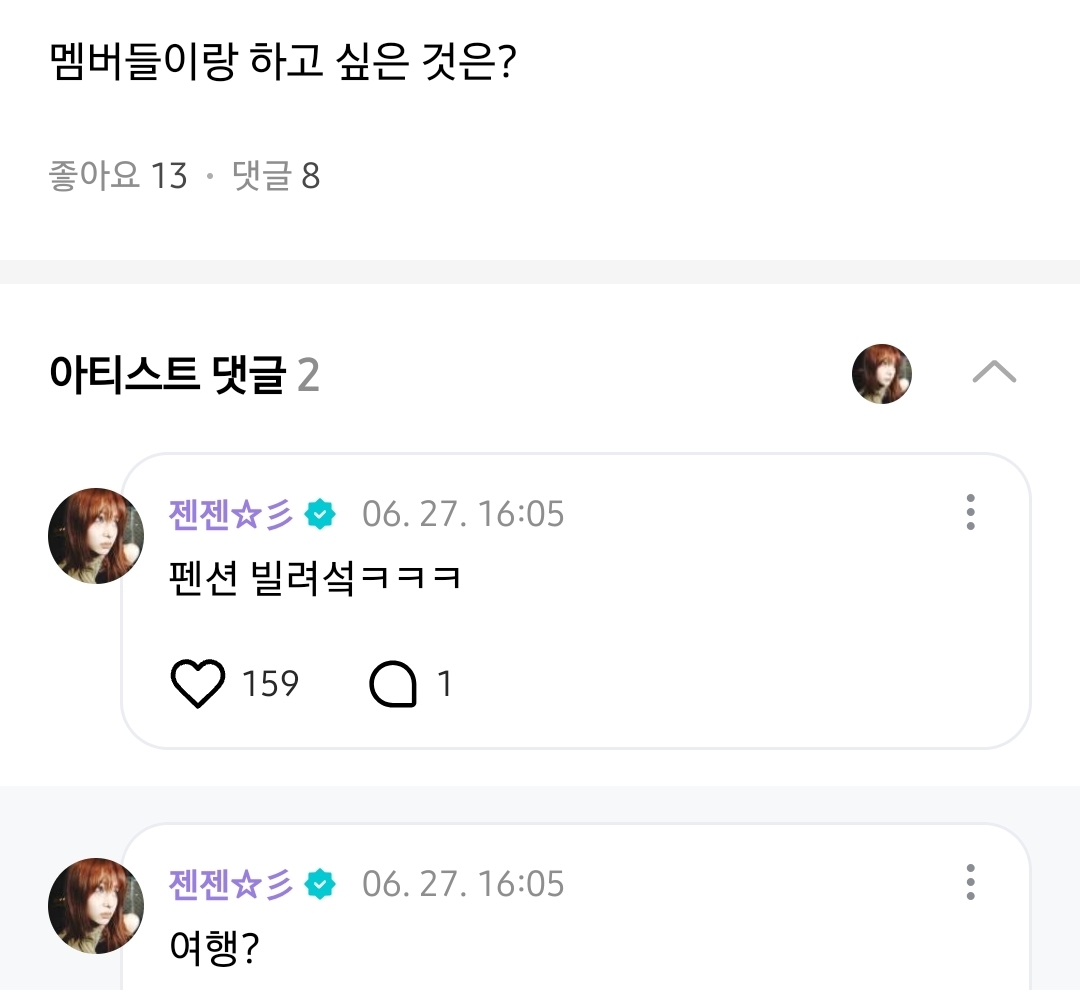Tap the '아티스트 댓글 2' section header

pos(184,376)
